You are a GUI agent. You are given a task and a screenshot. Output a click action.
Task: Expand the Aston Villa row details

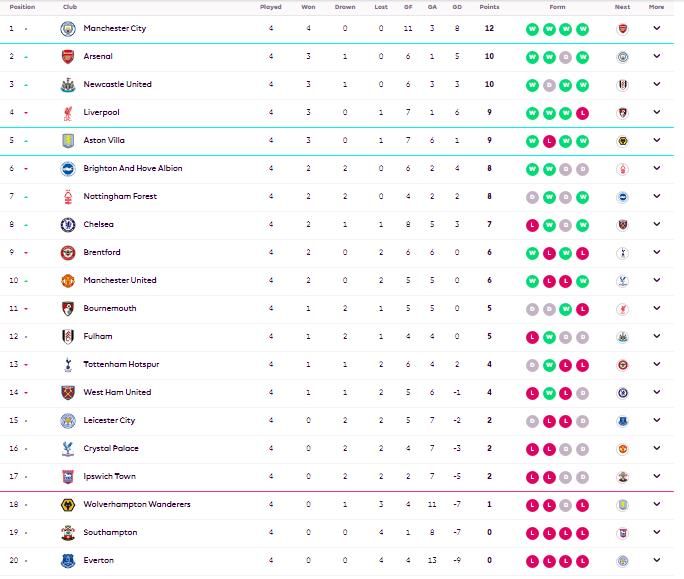tap(657, 140)
